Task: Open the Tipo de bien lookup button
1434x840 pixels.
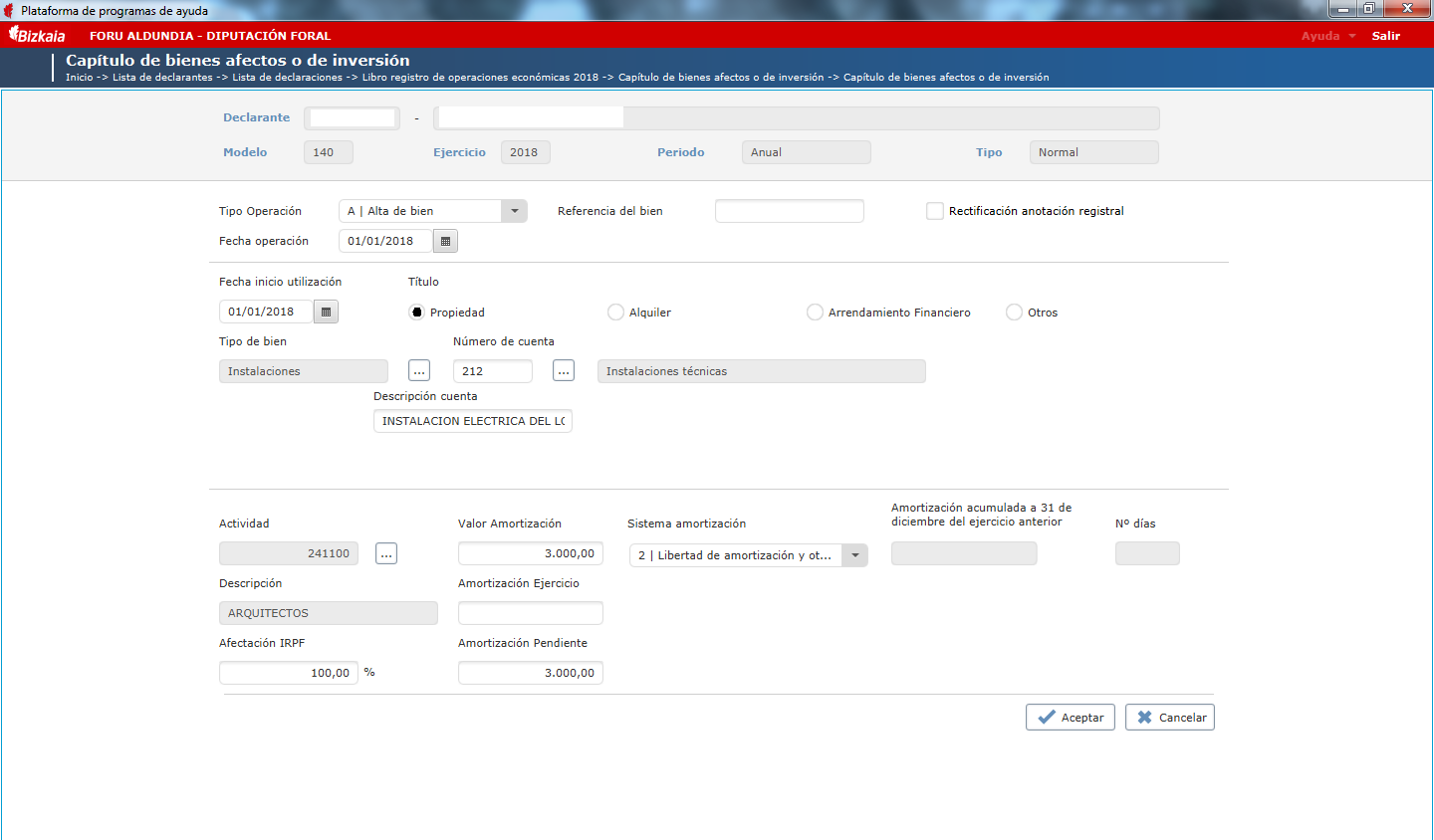Action: coord(419,371)
